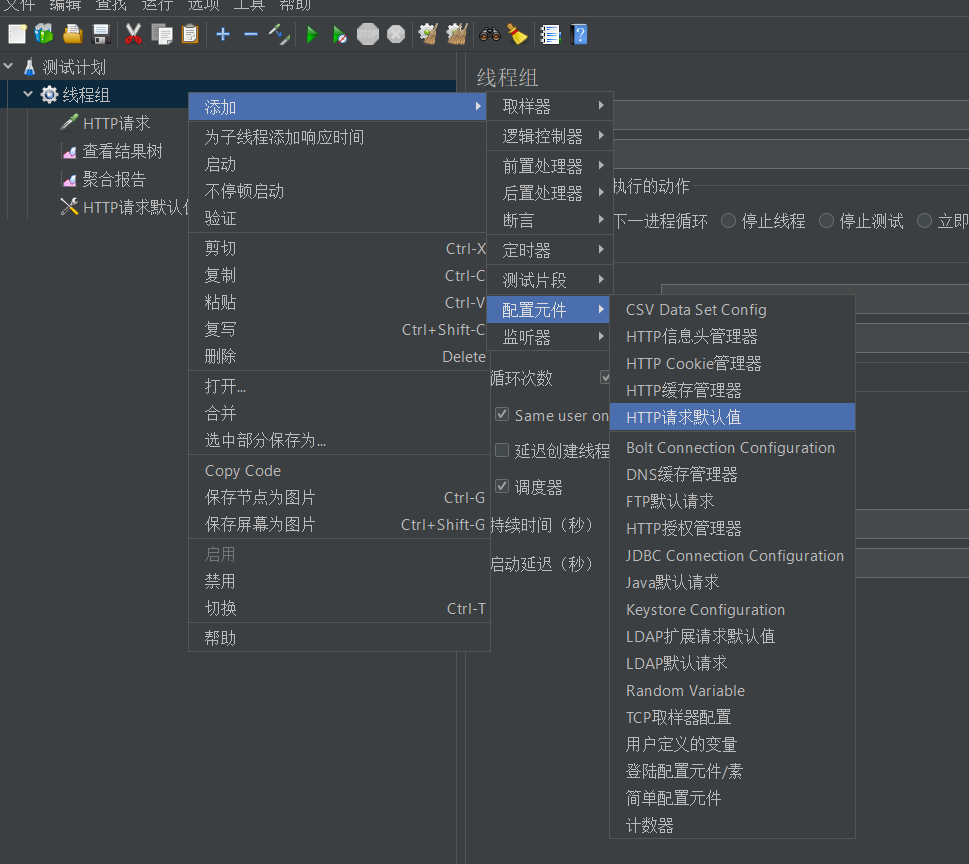Click the Start no pauses icon

339,34
